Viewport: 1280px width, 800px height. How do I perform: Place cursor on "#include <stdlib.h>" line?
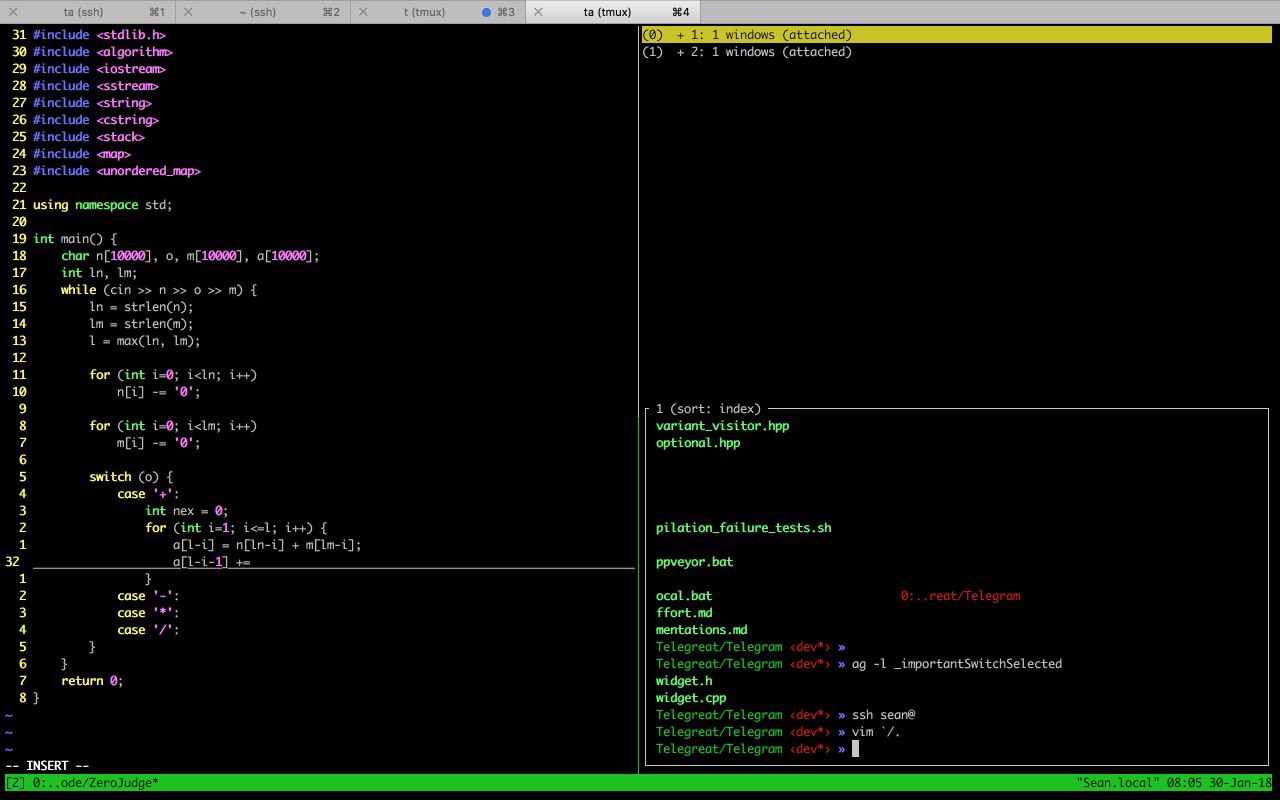[99, 35]
